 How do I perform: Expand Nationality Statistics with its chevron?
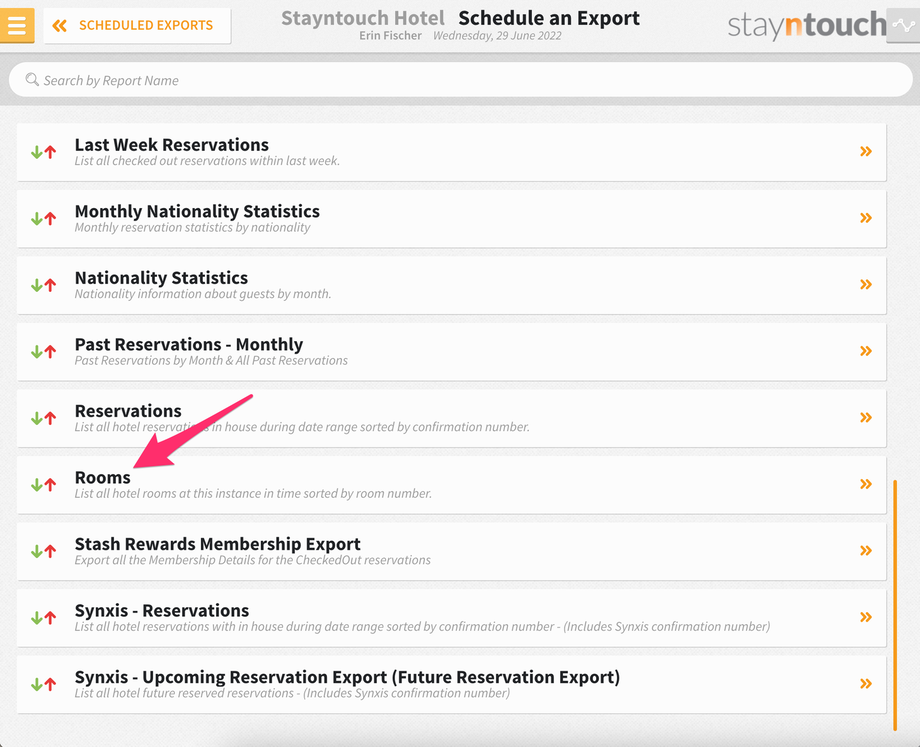click(865, 285)
